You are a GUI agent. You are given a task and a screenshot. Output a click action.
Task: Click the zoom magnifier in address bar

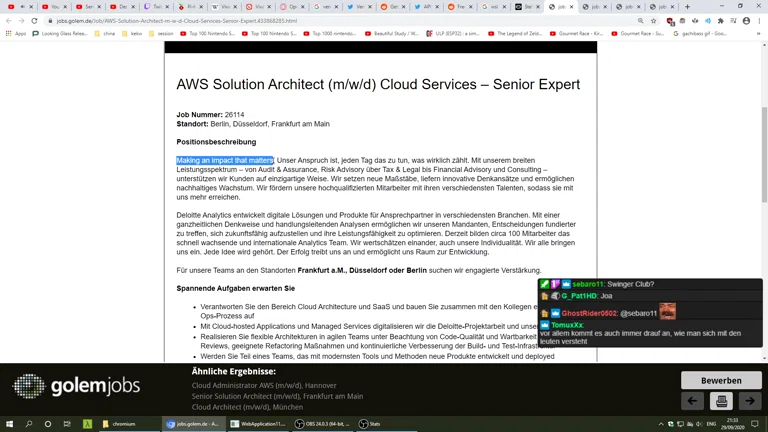pyautogui.click(x=641, y=20)
